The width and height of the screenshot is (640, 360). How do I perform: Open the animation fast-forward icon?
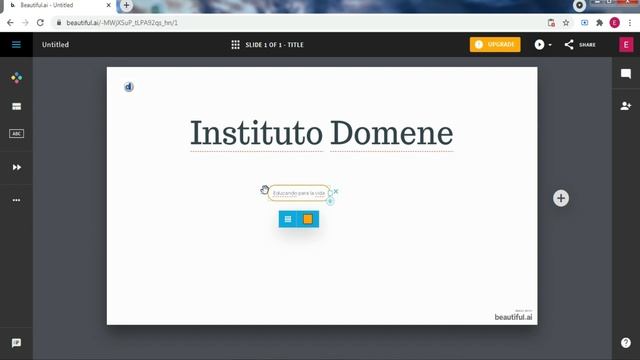point(16,167)
